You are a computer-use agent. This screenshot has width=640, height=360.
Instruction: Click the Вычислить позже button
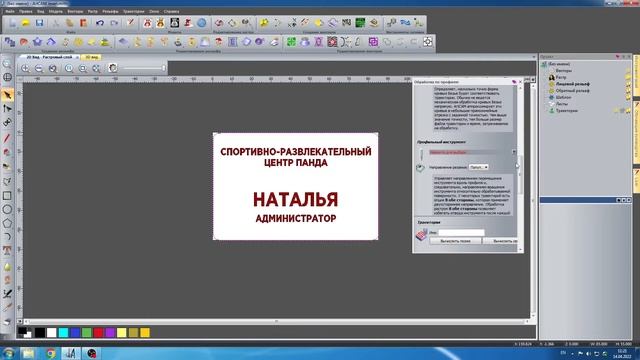[456, 241]
